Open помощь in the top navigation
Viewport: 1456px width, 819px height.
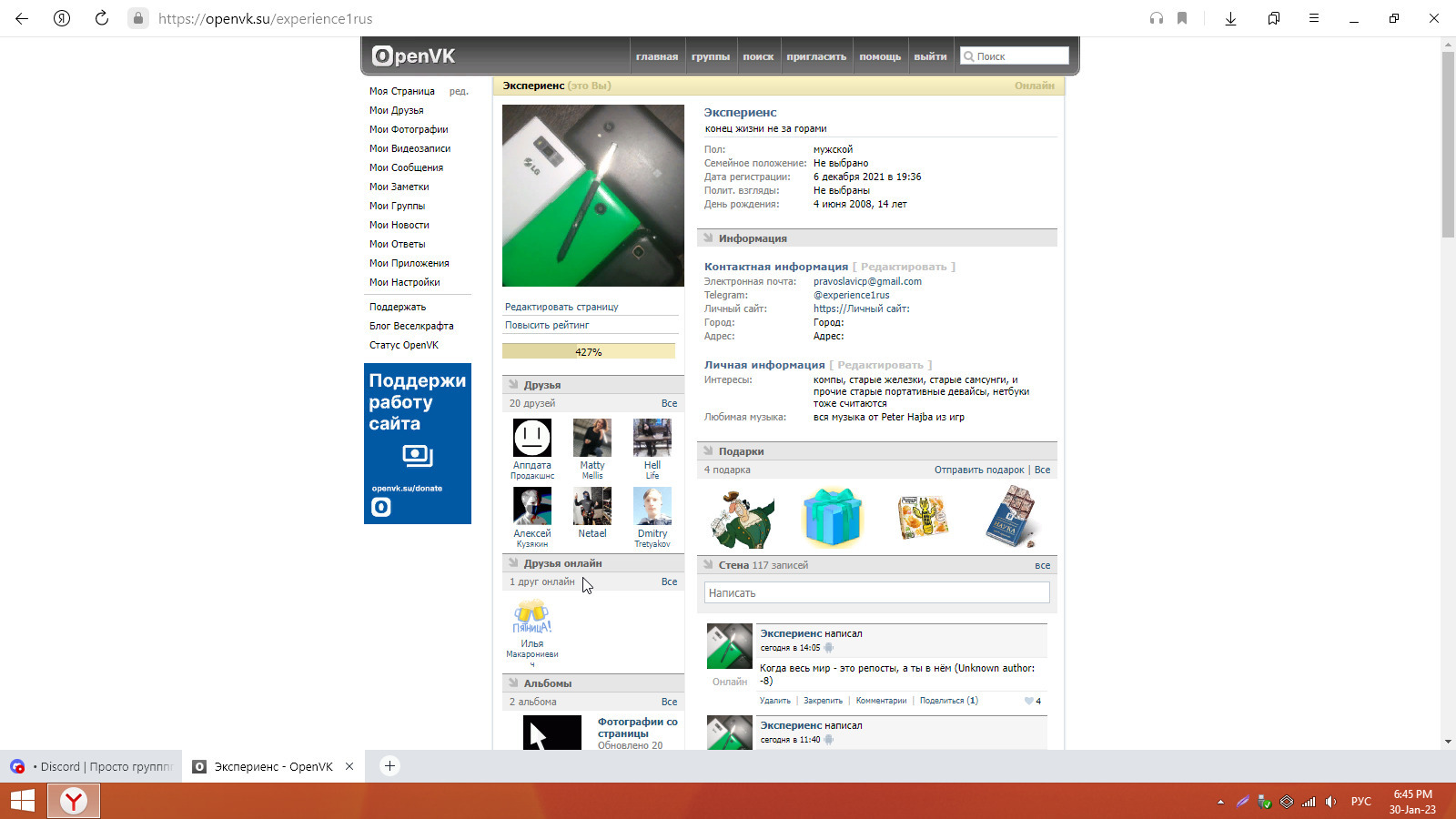(880, 56)
